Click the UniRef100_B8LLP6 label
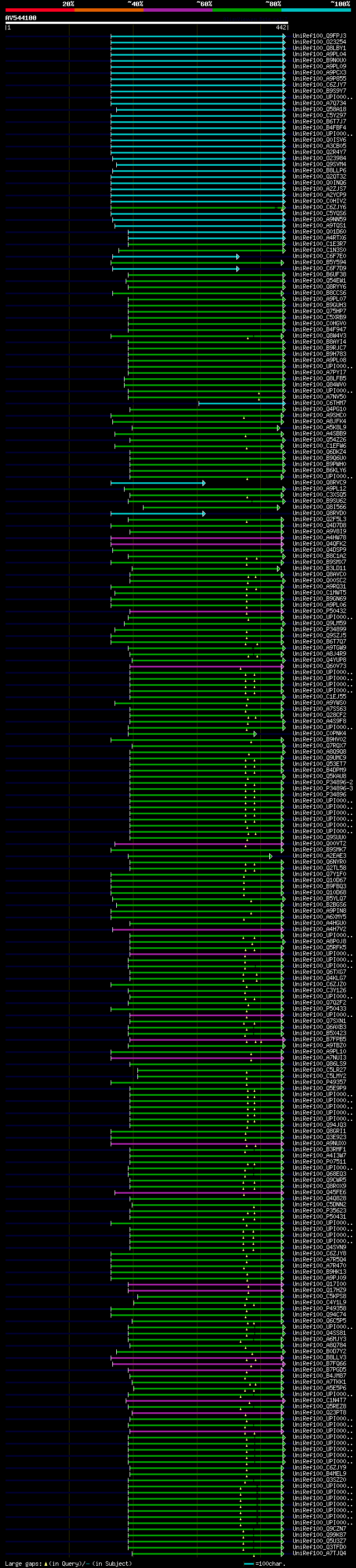 click(319, 170)
